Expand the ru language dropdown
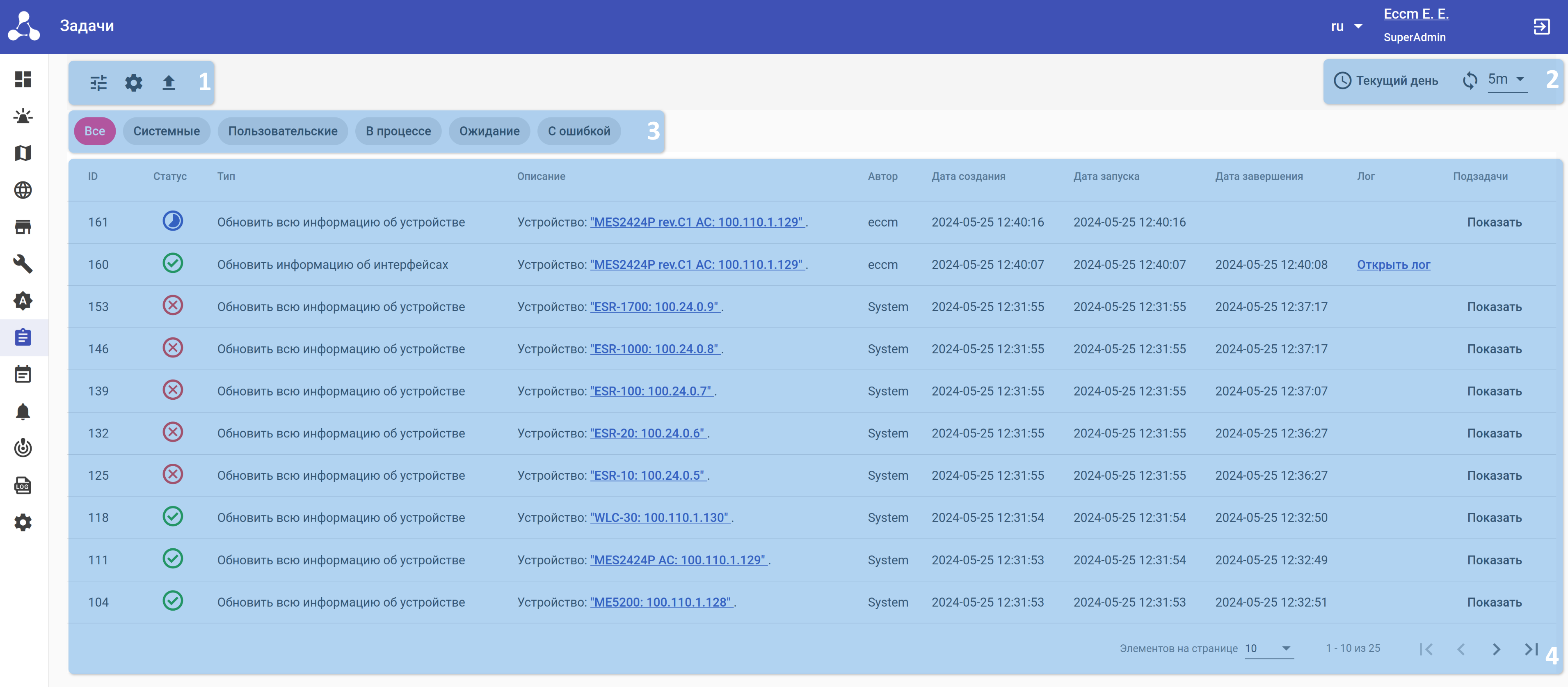 [x=1346, y=27]
